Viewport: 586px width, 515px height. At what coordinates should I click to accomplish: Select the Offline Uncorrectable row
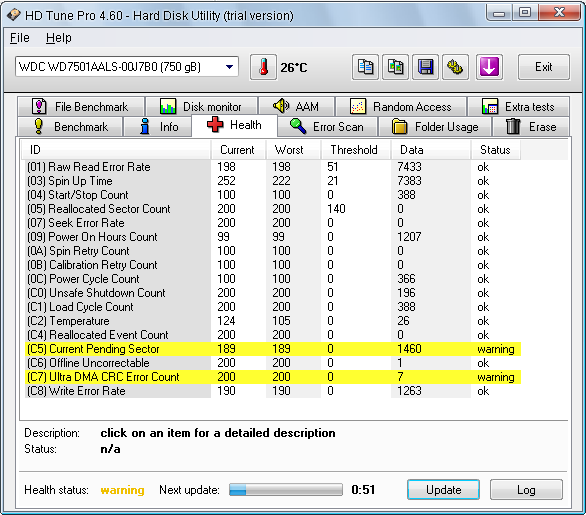(x=273, y=363)
